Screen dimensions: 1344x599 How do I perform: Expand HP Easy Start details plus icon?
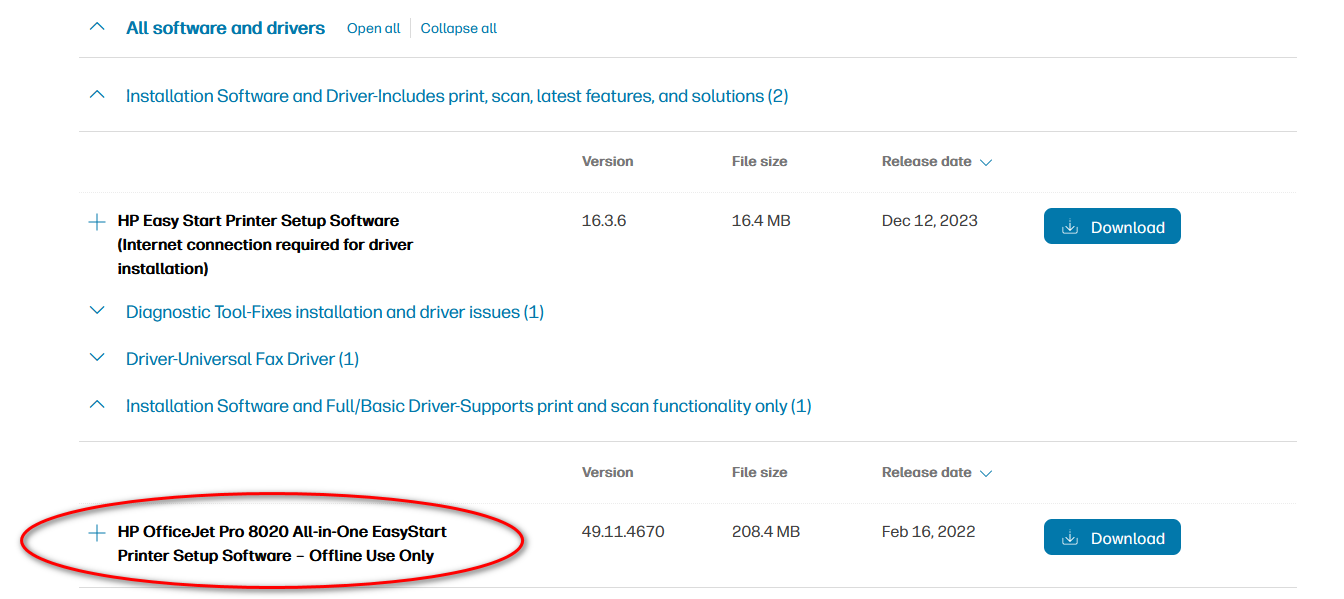(x=97, y=222)
